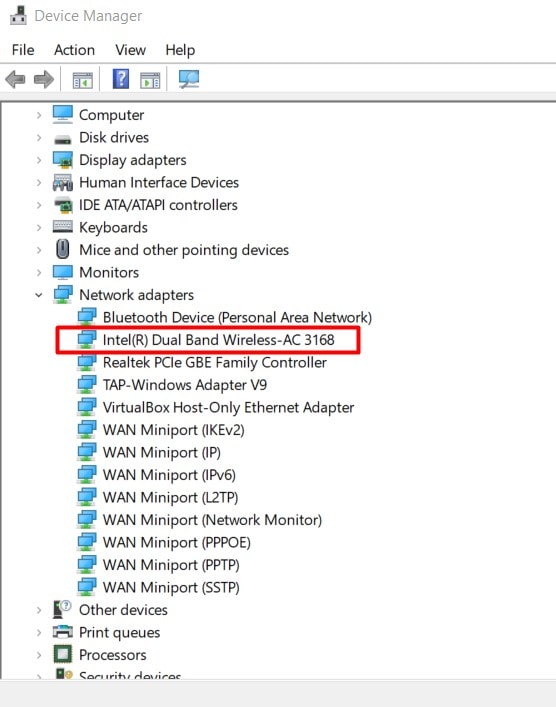Expand the Display adapters node
Screen dimensions: 556x707
[x=39, y=160]
